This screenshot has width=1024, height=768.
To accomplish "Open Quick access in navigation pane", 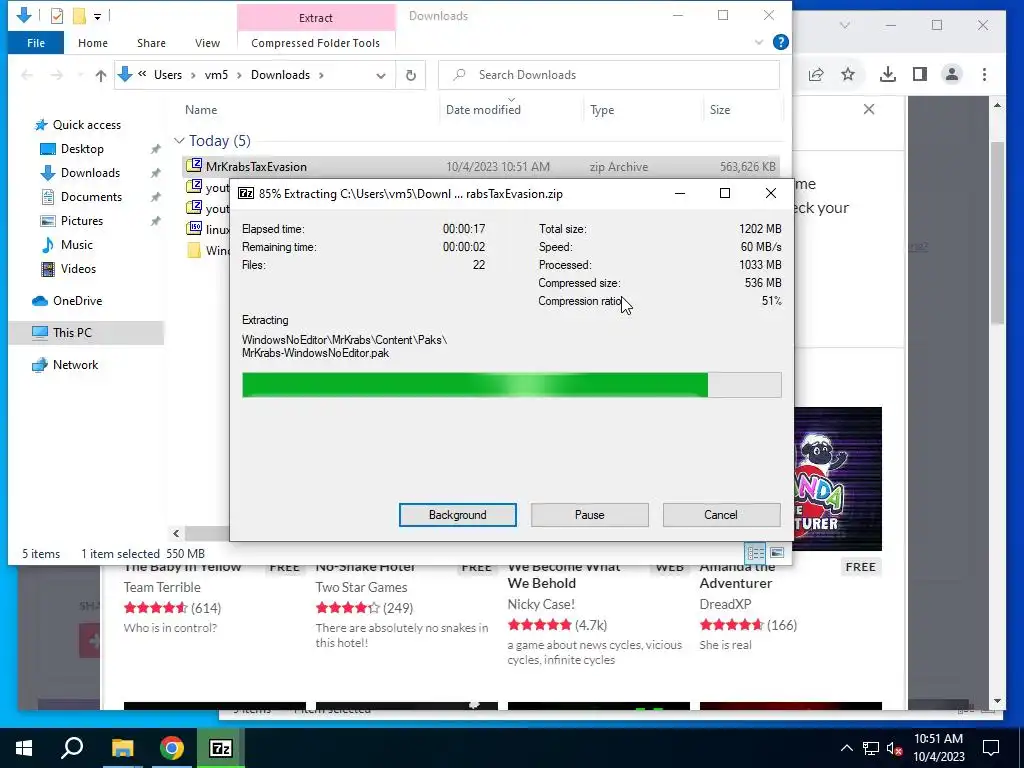I will coord(86,125).
